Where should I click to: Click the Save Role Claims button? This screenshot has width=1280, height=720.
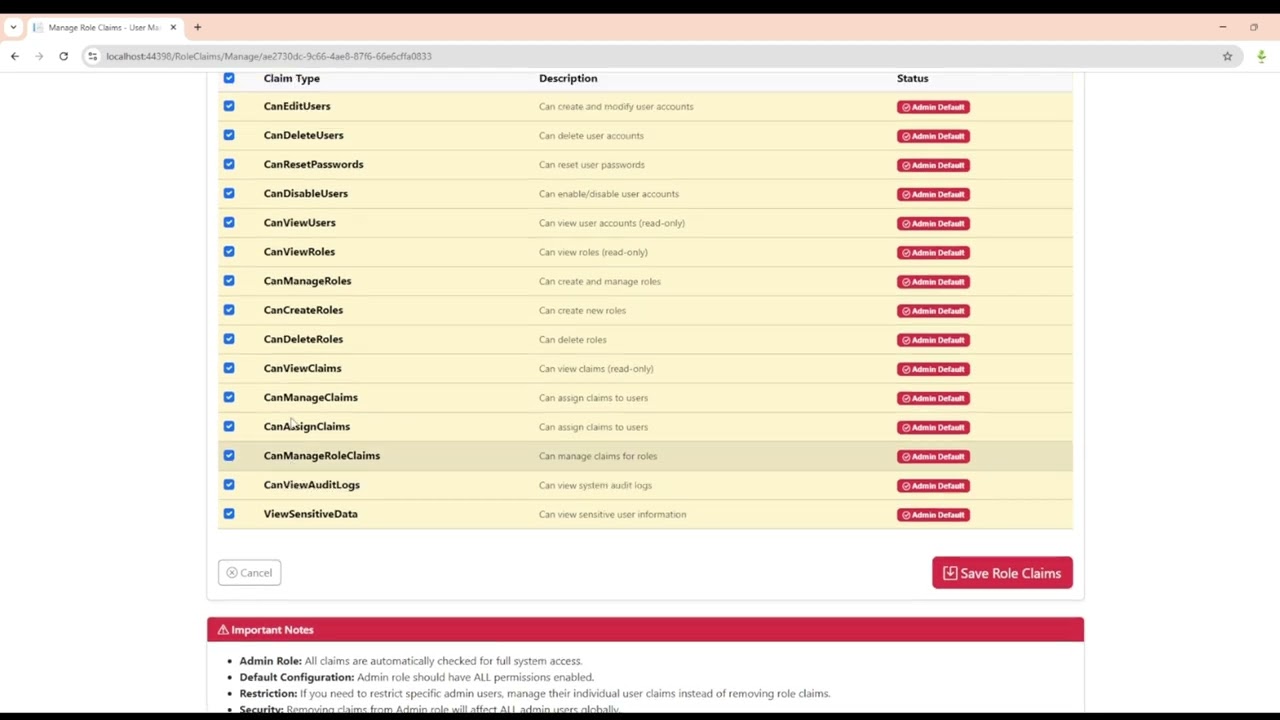click(x=1002, y=573)
